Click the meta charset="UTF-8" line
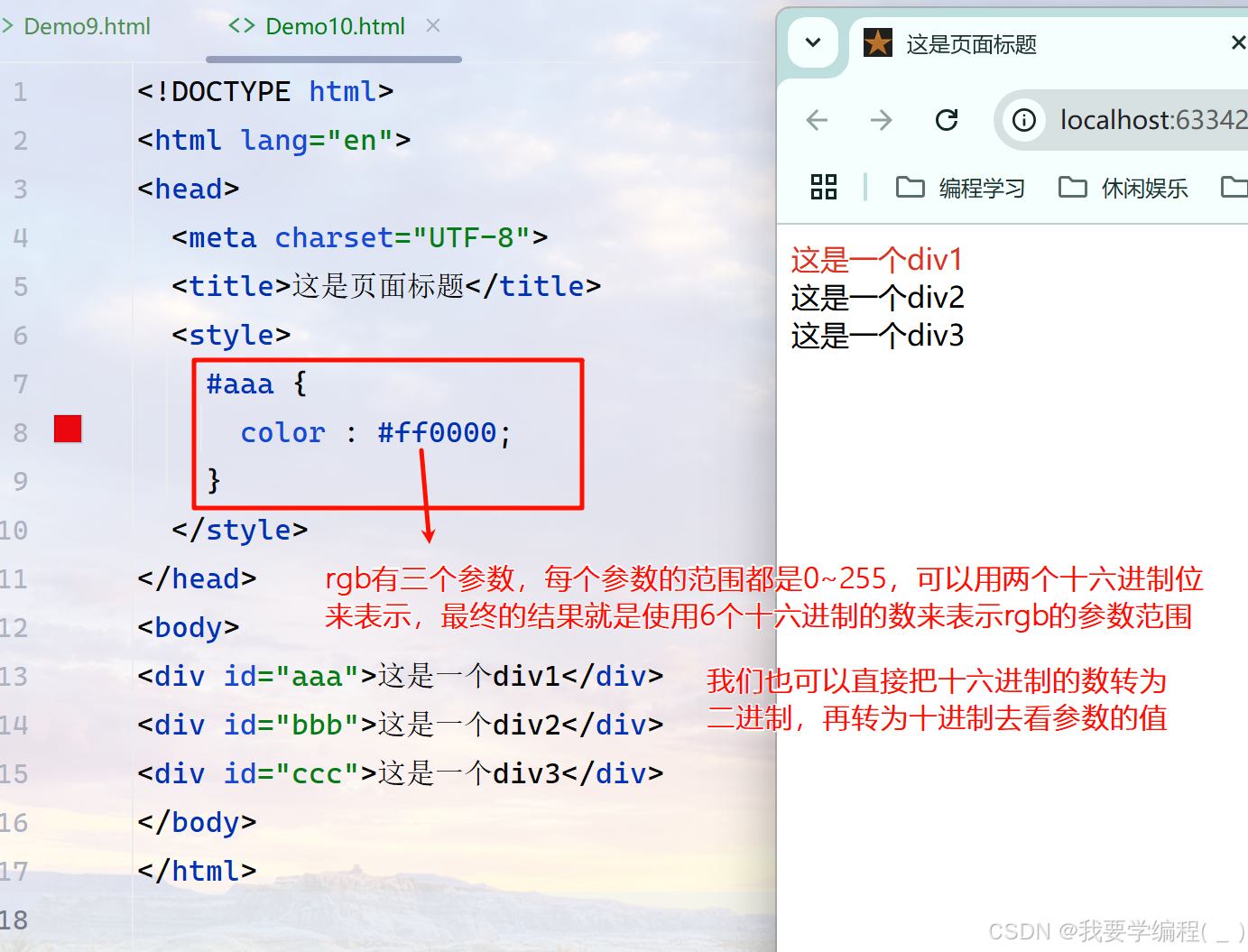Viewport: 1248px width, 952px height. [360, 238]
